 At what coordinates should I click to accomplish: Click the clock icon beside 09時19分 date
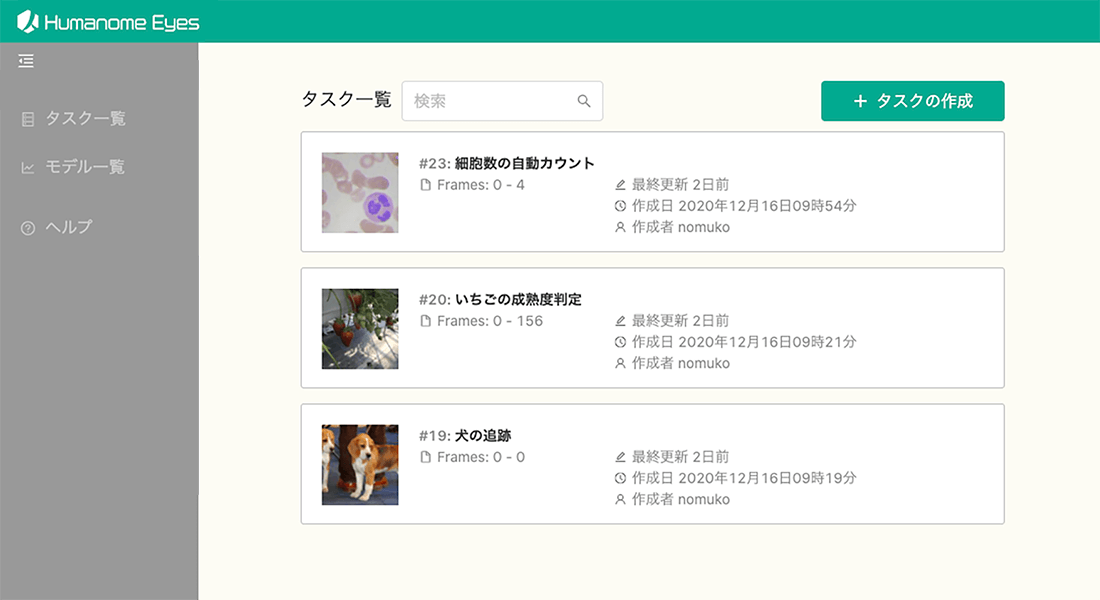[x=620, y=479]
